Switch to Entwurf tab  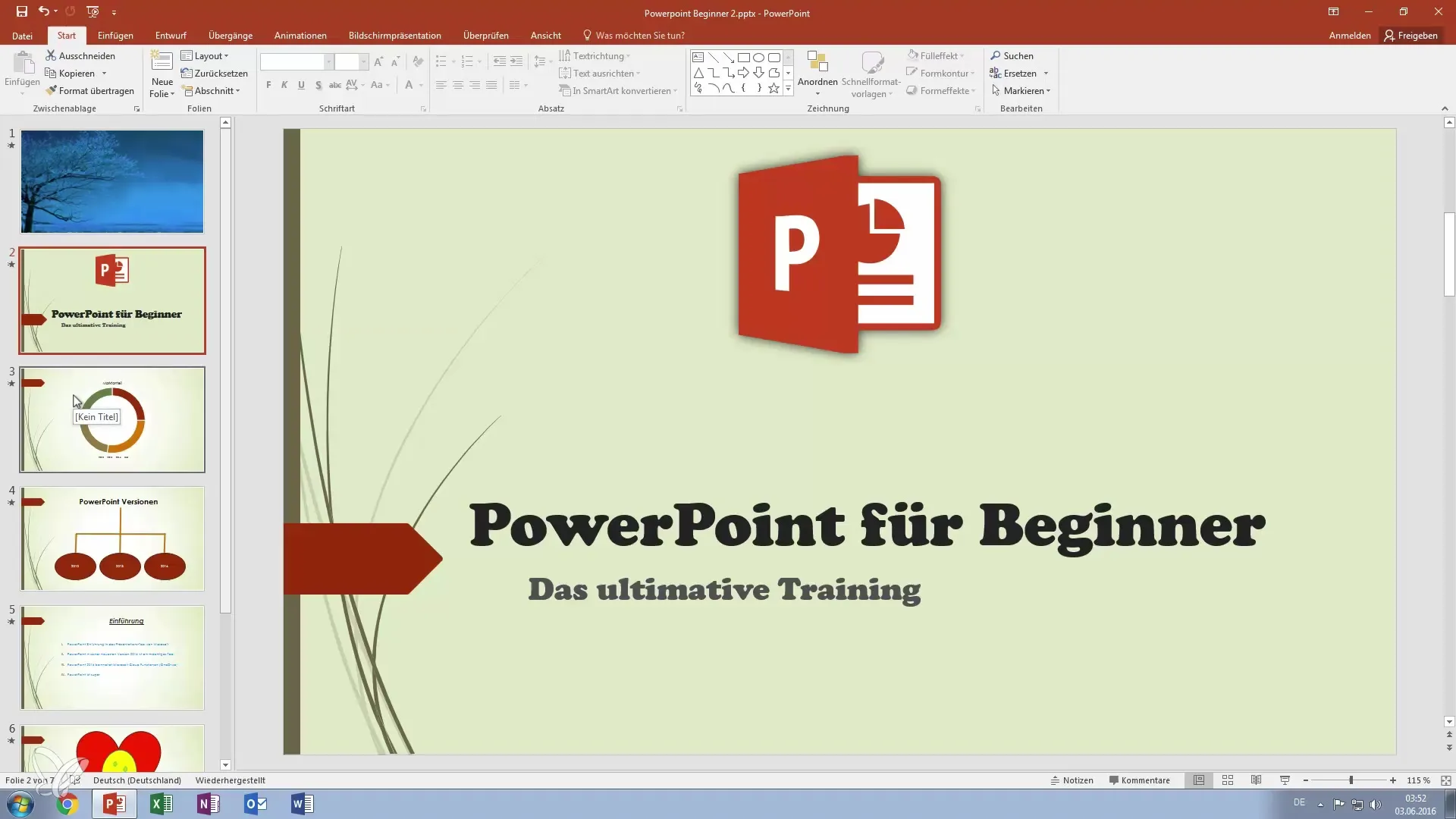[x=171, y=36]
